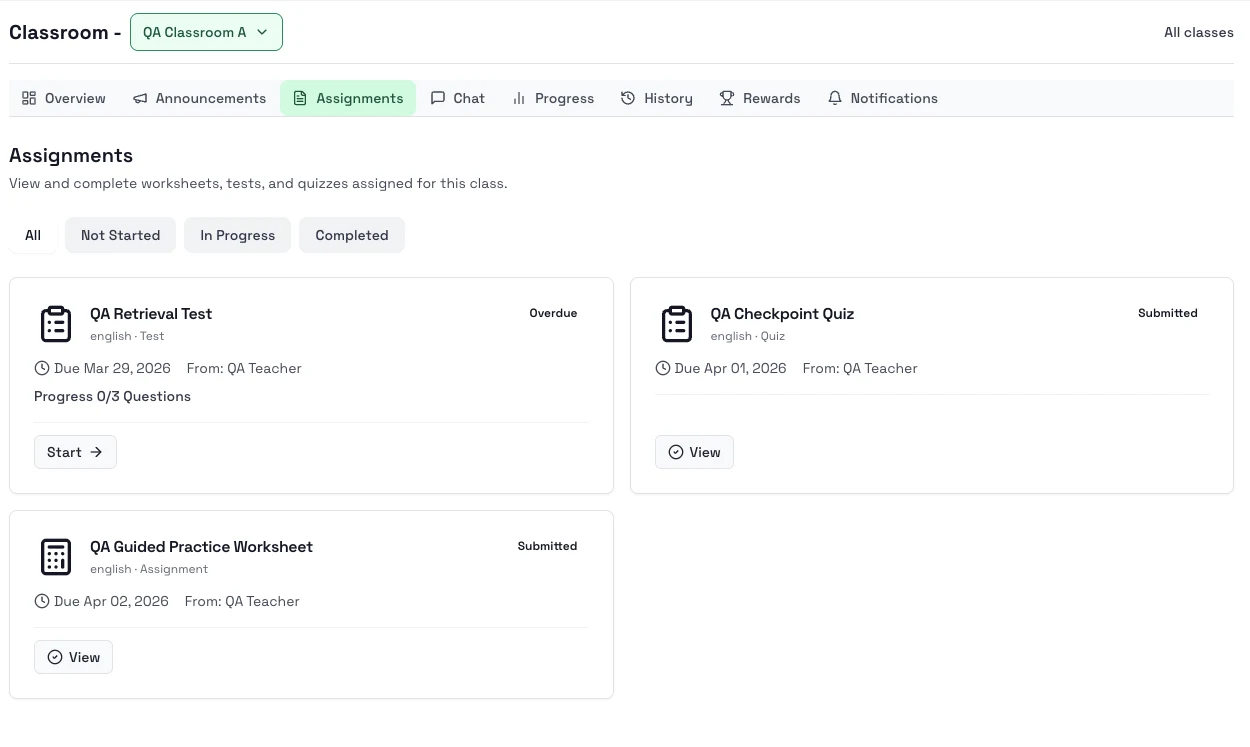Click the bar chart icon for Progress

click(519, 98)
